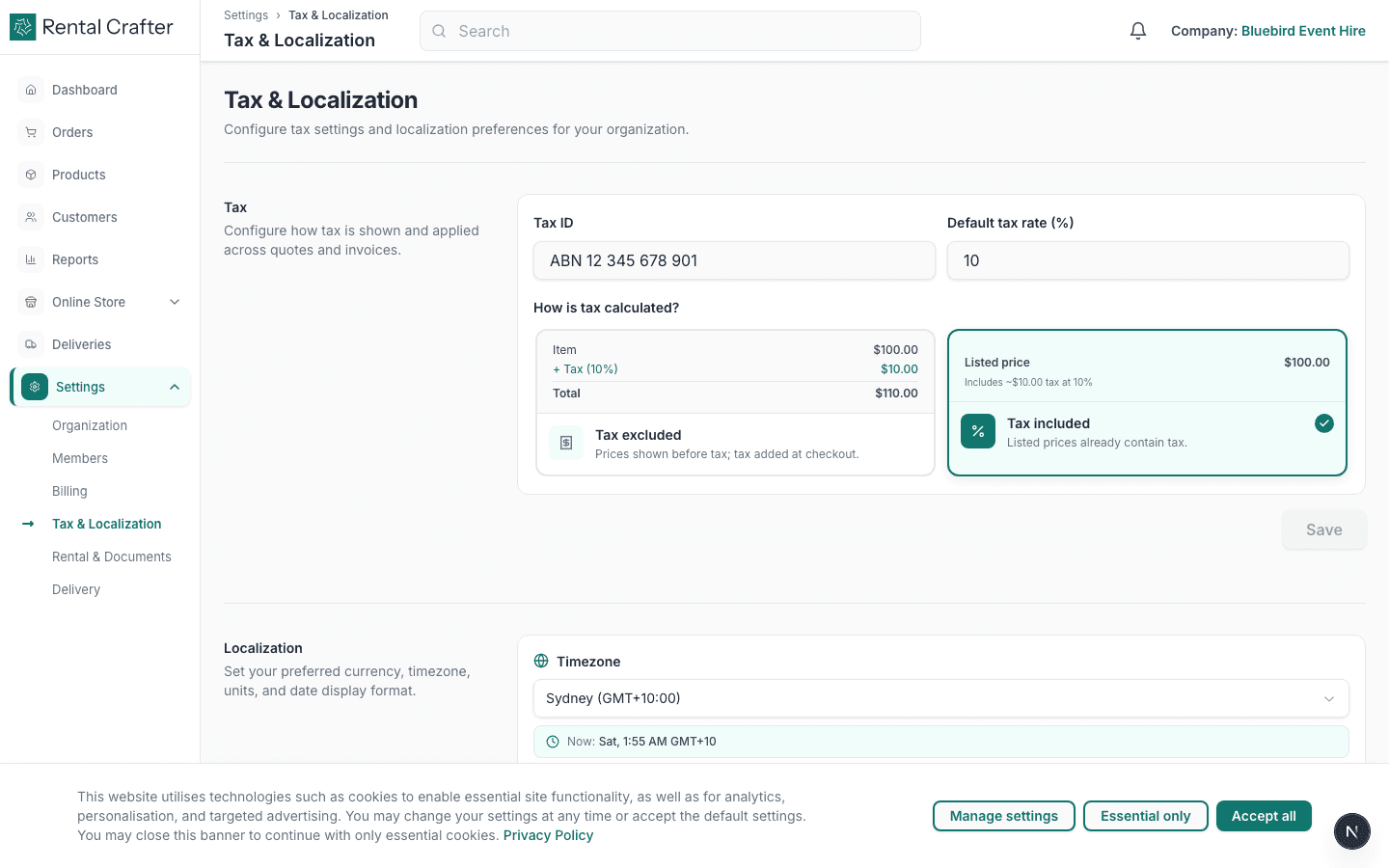Click Manage settings in cookie banner

[x=1003, y=816]
